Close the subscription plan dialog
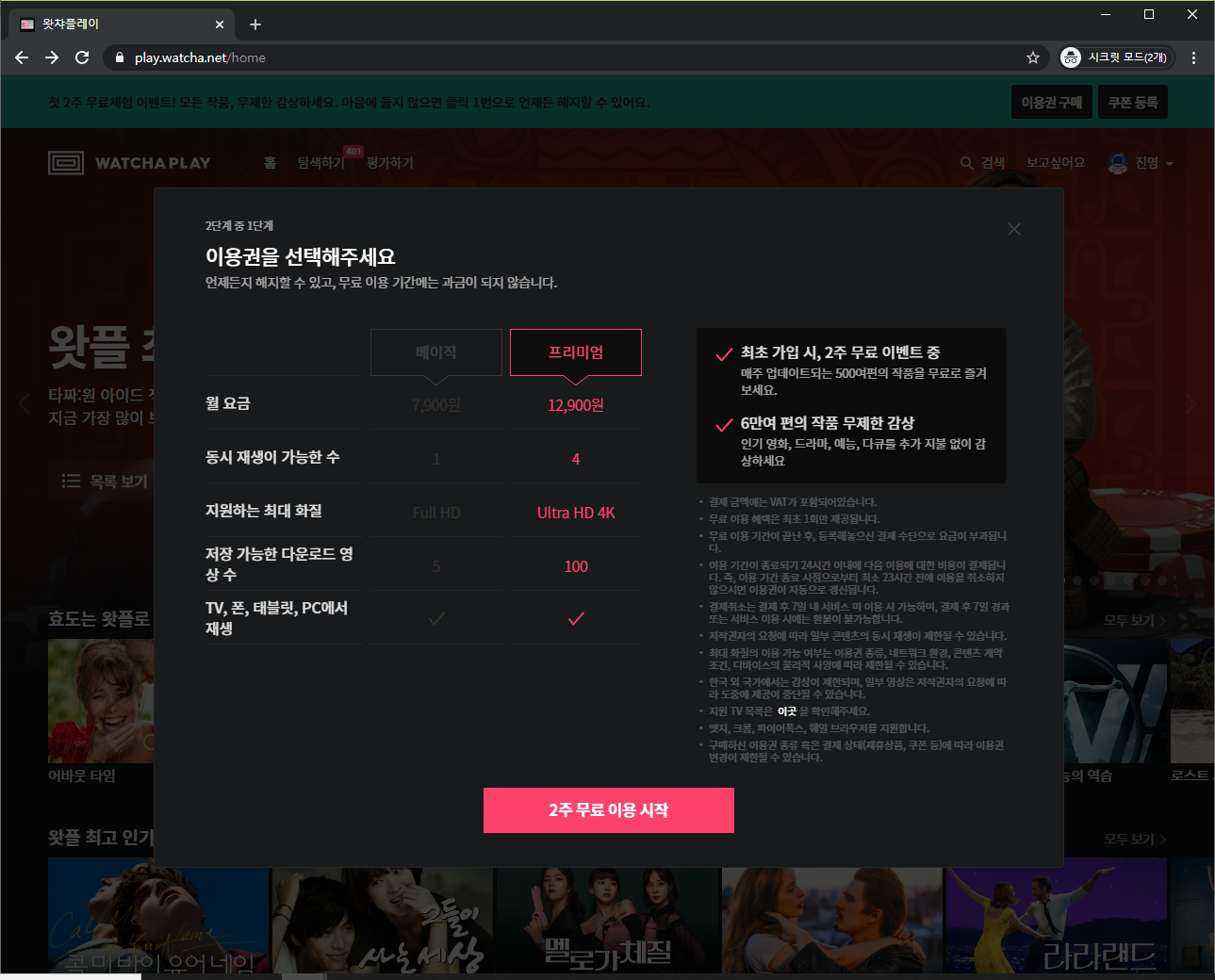 click(1014, 229)
